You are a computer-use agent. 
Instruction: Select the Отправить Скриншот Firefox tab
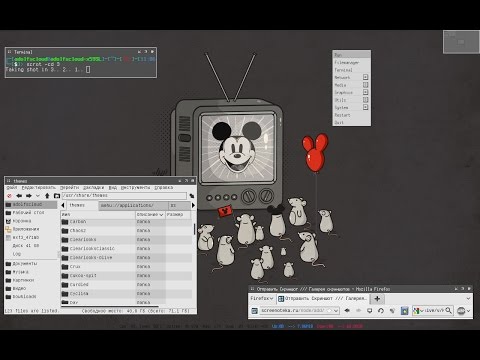click(322, 299)
